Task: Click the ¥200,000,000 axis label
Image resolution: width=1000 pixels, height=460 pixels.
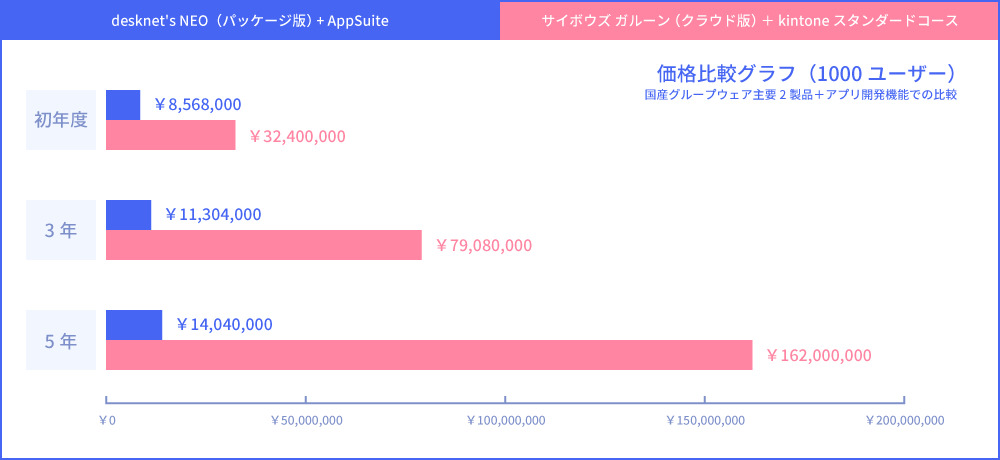Action: [904, 420]
